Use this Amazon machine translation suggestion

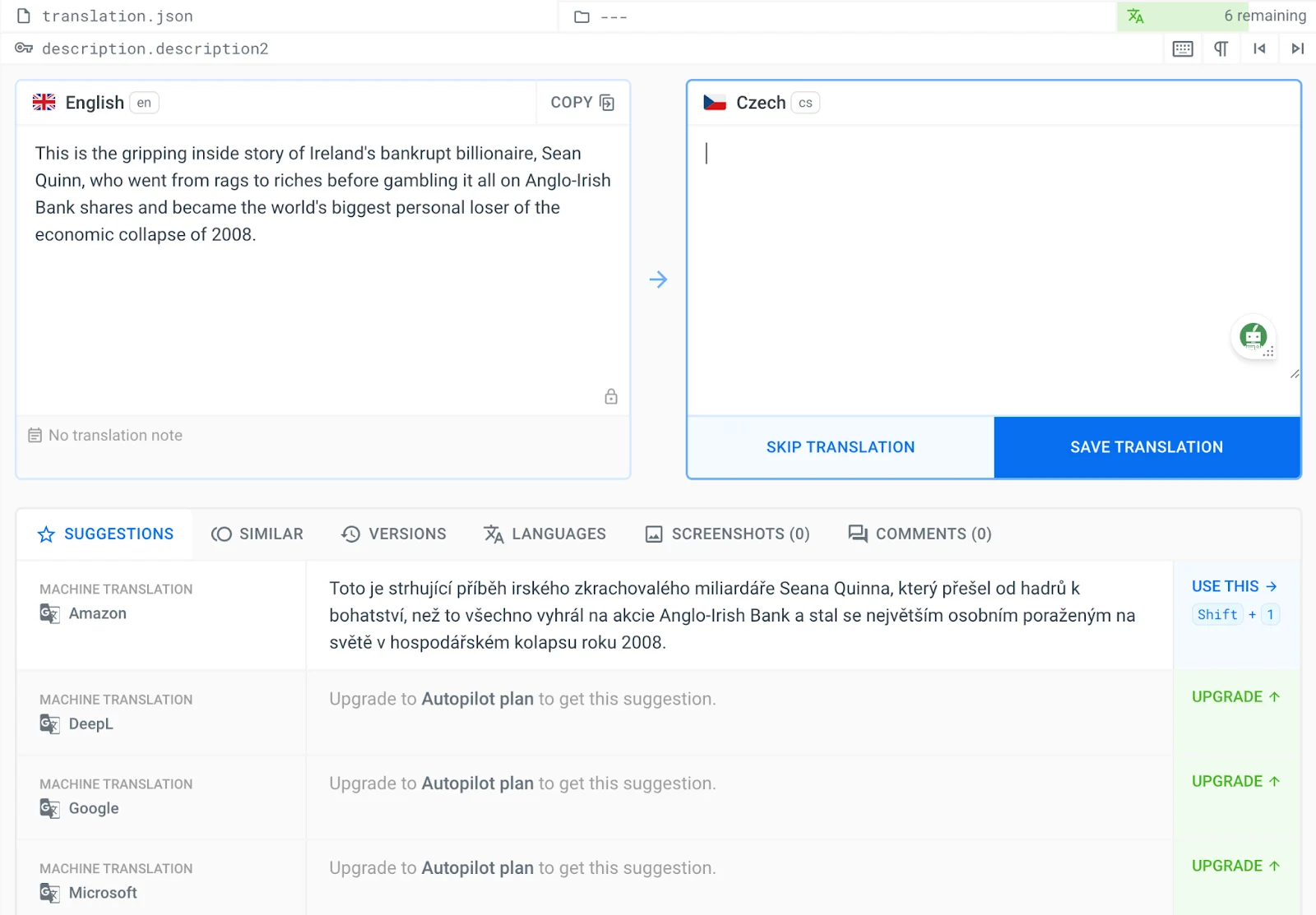click(x=1234, y=586)
